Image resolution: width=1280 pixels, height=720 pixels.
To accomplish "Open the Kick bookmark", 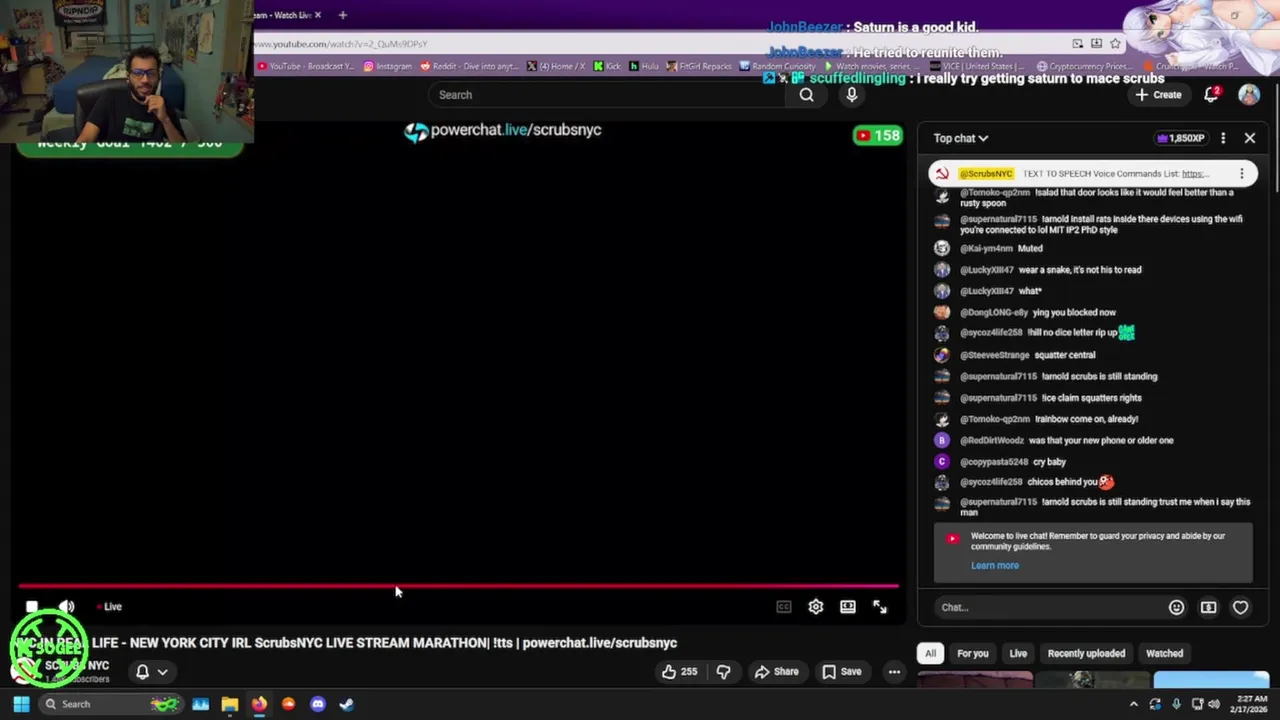I will (607, 66).
